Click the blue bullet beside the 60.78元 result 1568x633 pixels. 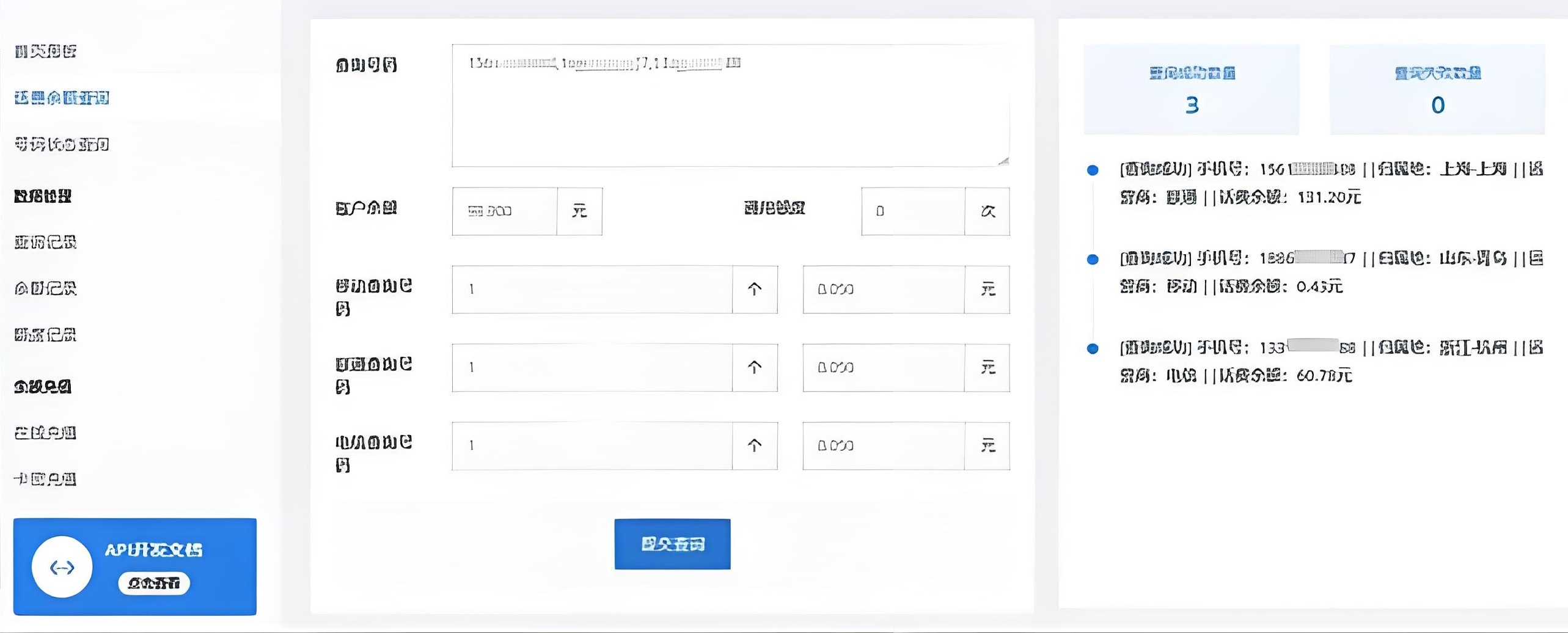click(x=1093, y=349)
